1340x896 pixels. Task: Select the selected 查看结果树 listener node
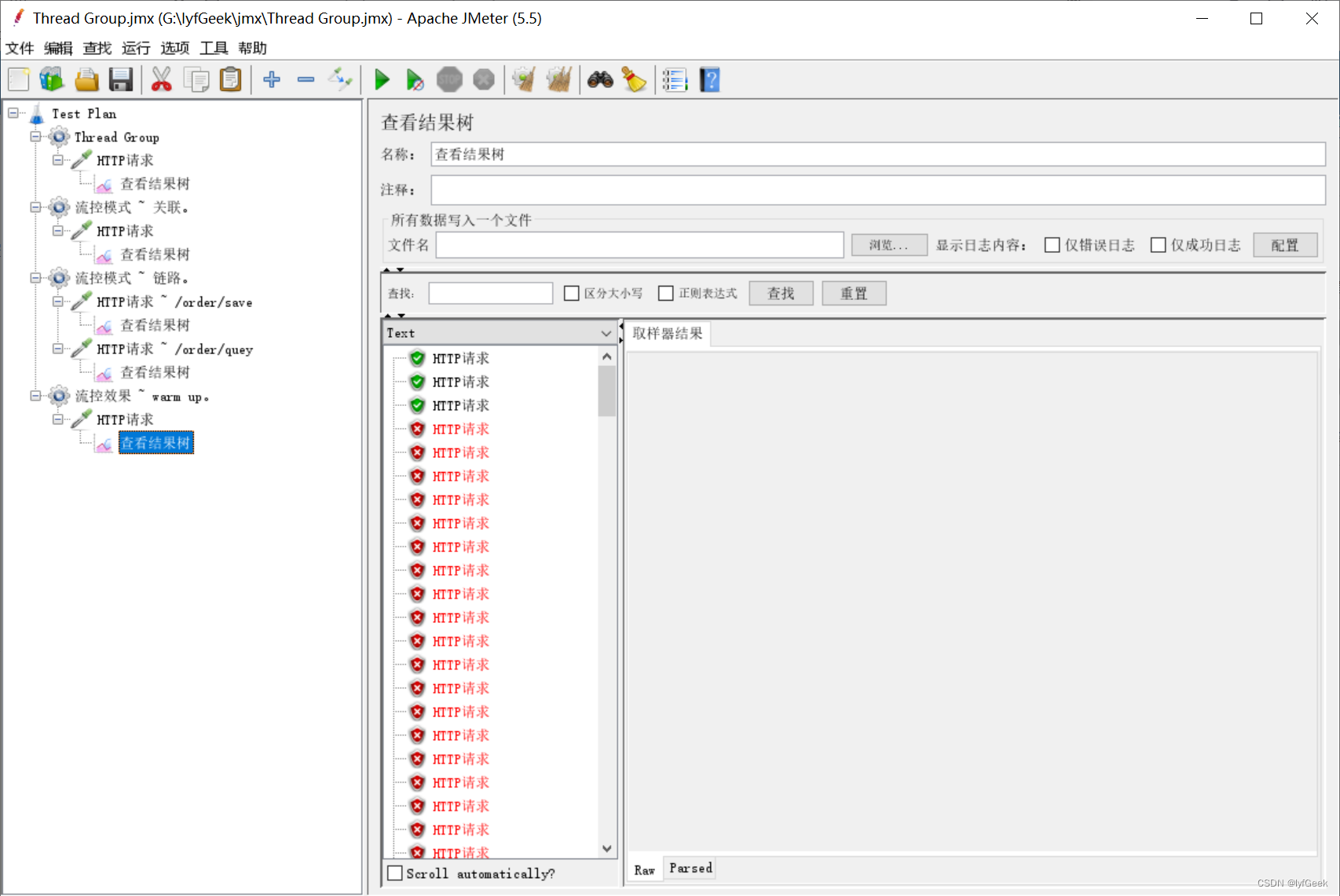(x=156, y=443)
